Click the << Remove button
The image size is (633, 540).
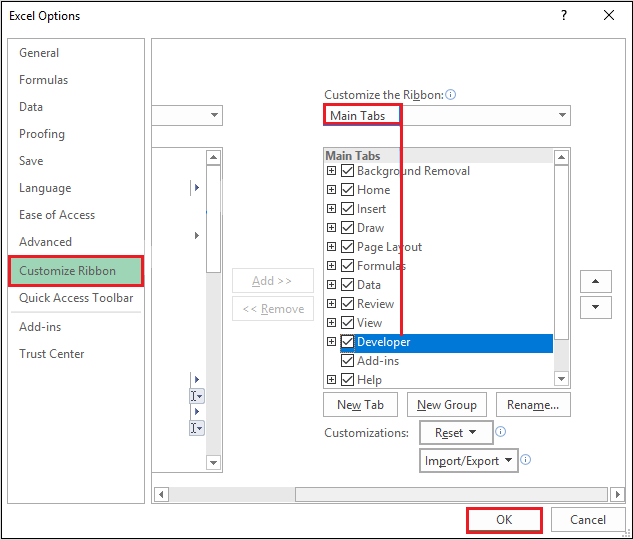[272, 309]
